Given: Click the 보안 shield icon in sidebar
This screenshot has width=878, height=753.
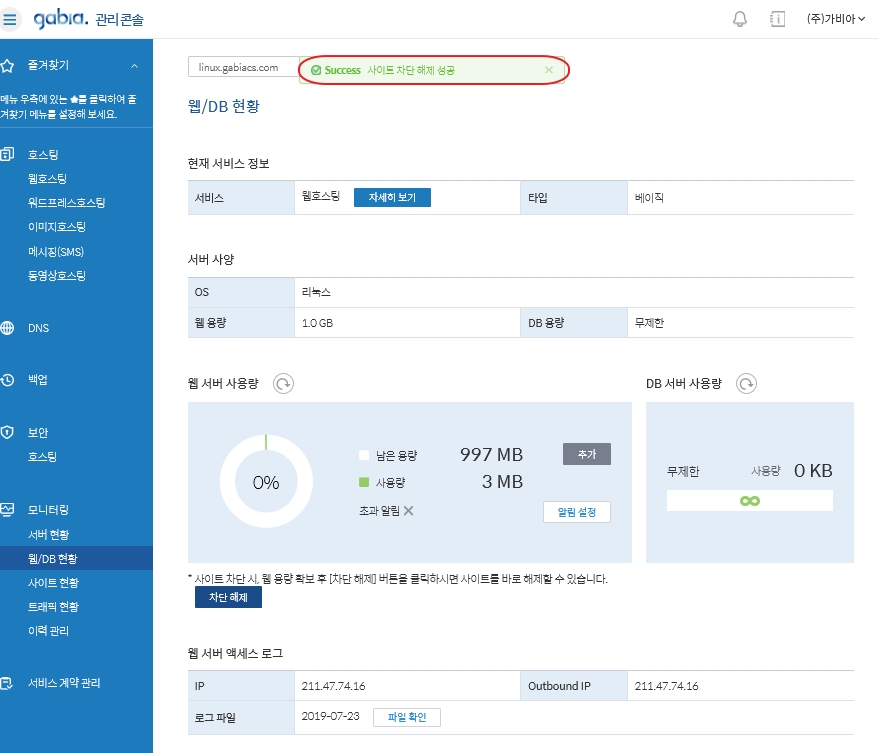Looking at the screenshot, I should pyautogui.click(x=8, y=432).
